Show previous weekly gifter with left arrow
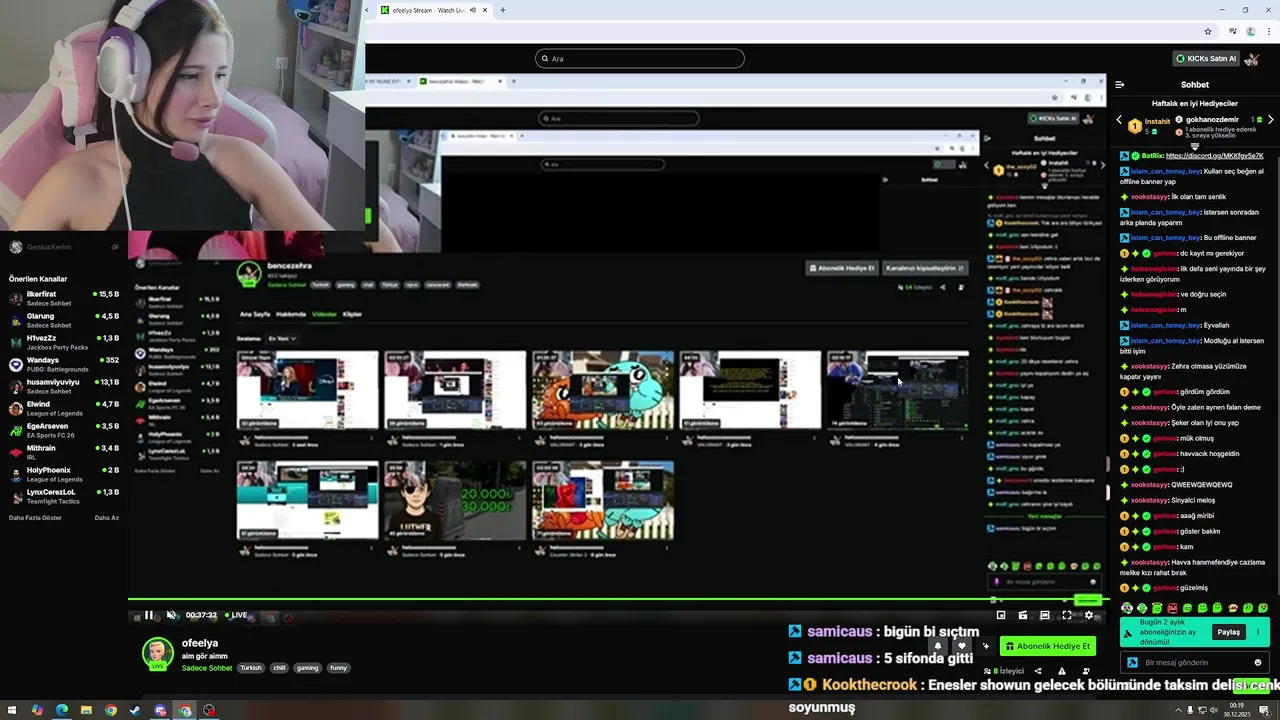The height and width of the screenshot is (720, 1280). pos(1119,120)
